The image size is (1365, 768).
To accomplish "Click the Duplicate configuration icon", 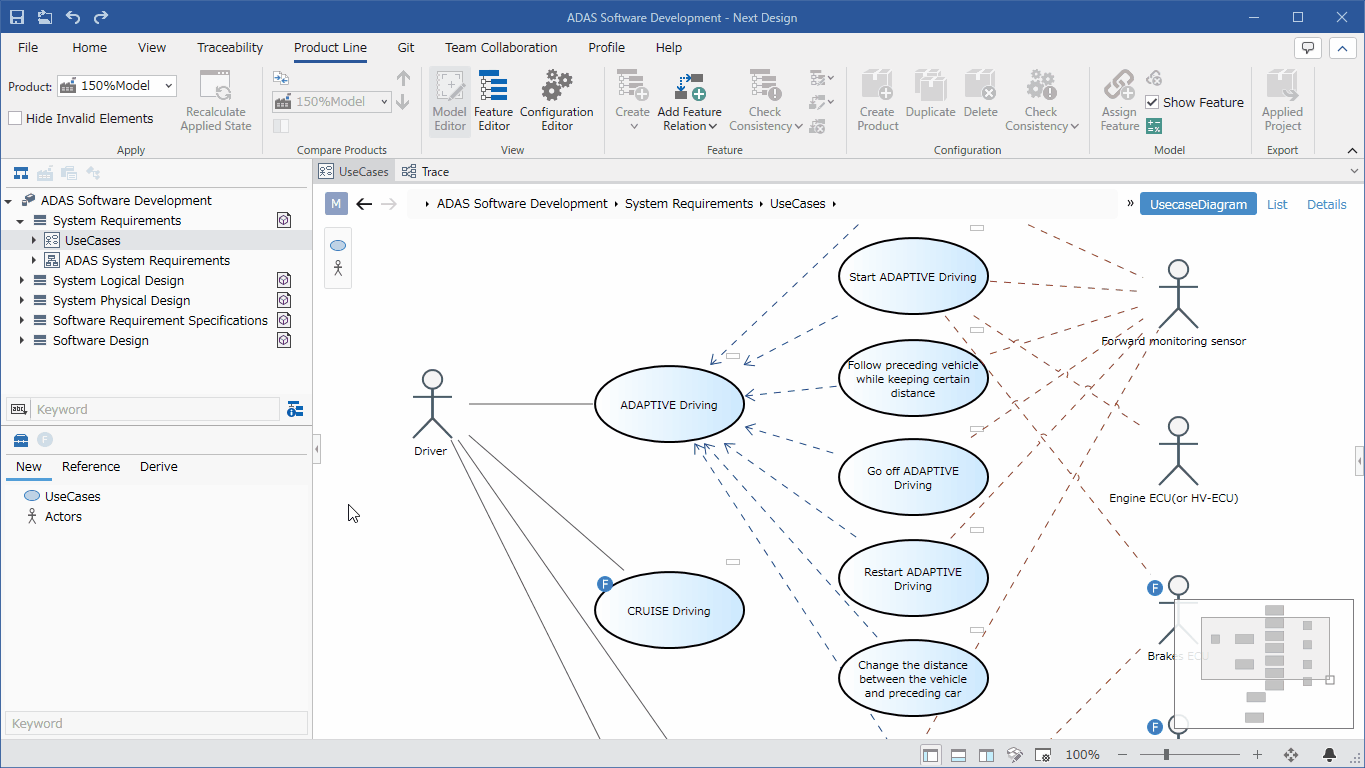I will (x=930, y=95).
